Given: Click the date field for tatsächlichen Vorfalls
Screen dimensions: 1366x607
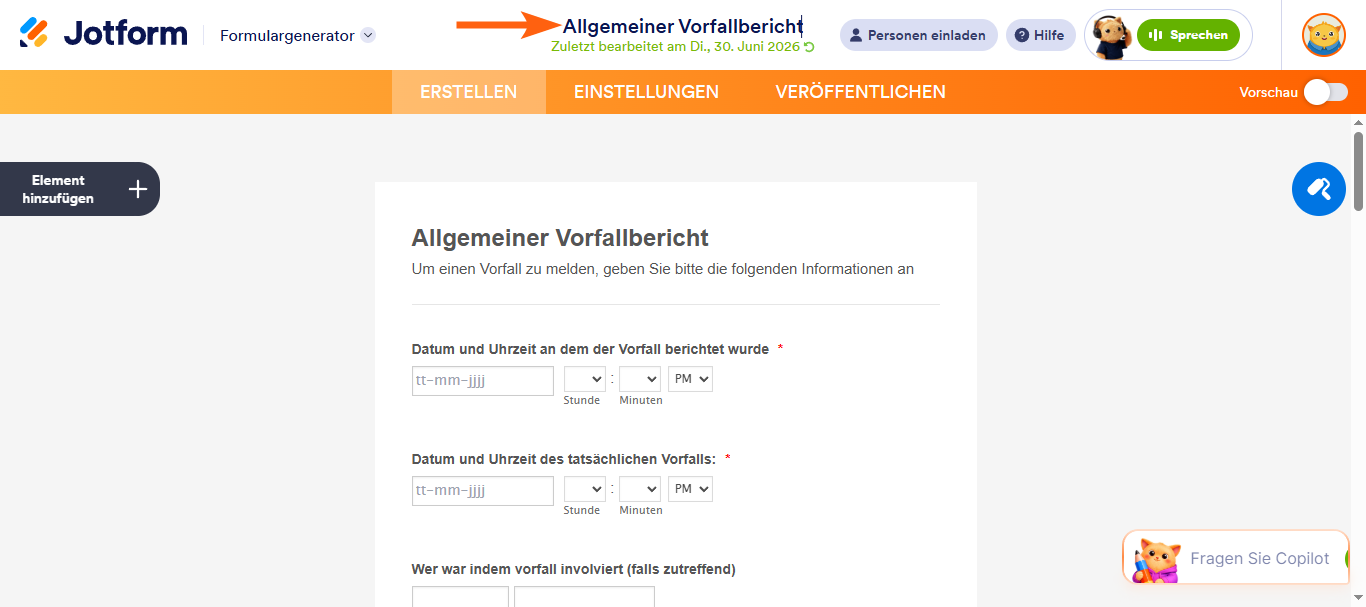Looking at the screenshot, I should (482, 491).
